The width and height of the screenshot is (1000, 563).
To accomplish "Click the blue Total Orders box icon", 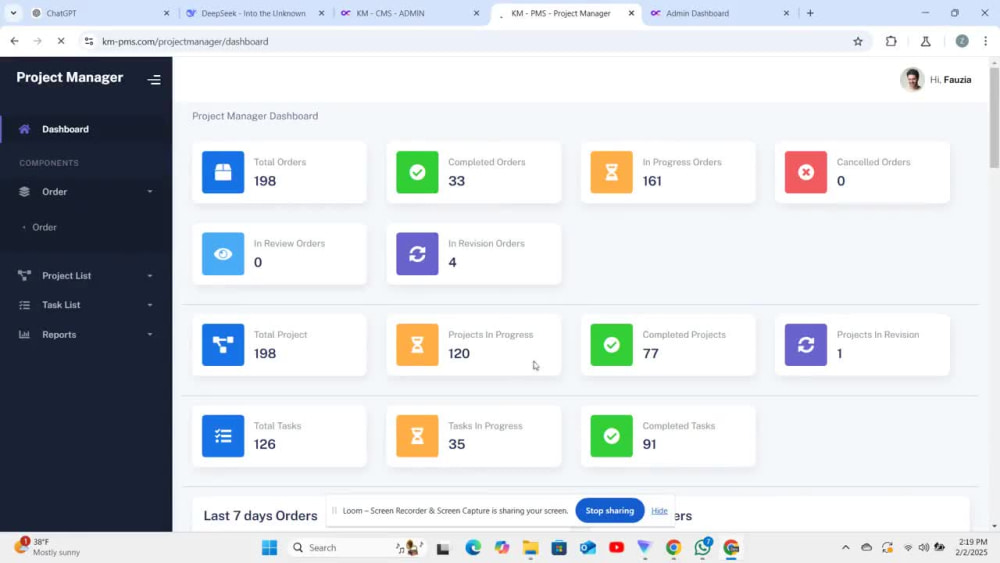I will pyautogui.click(x=223, y=172).
